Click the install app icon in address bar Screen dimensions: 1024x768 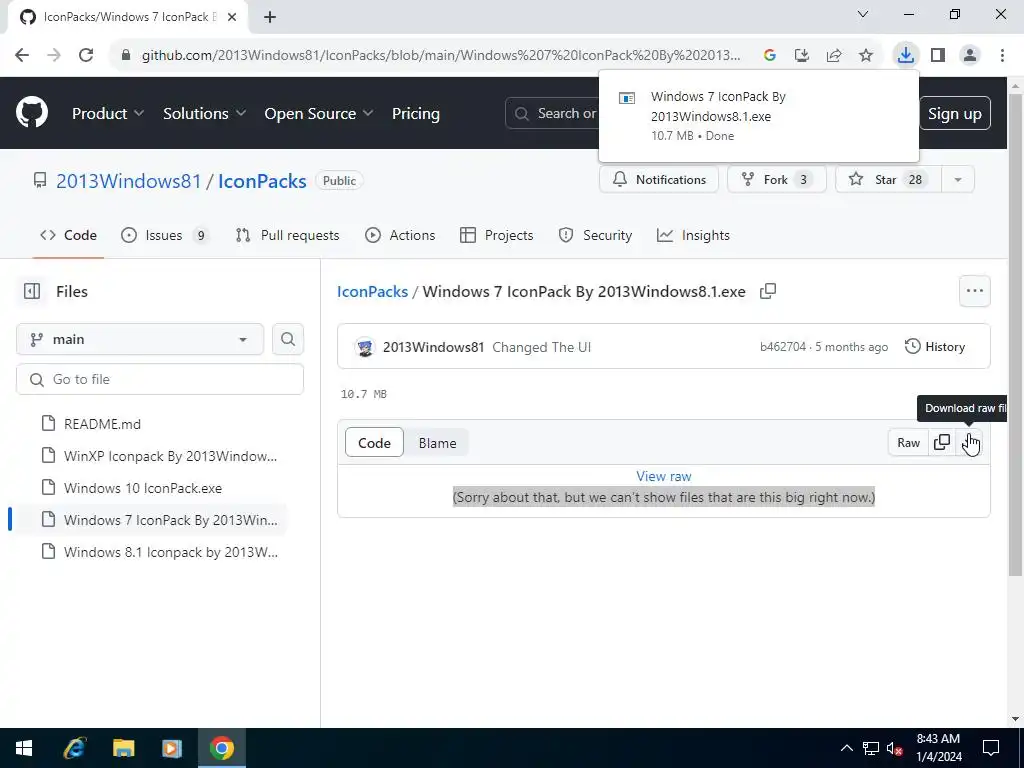click(802, 56)
